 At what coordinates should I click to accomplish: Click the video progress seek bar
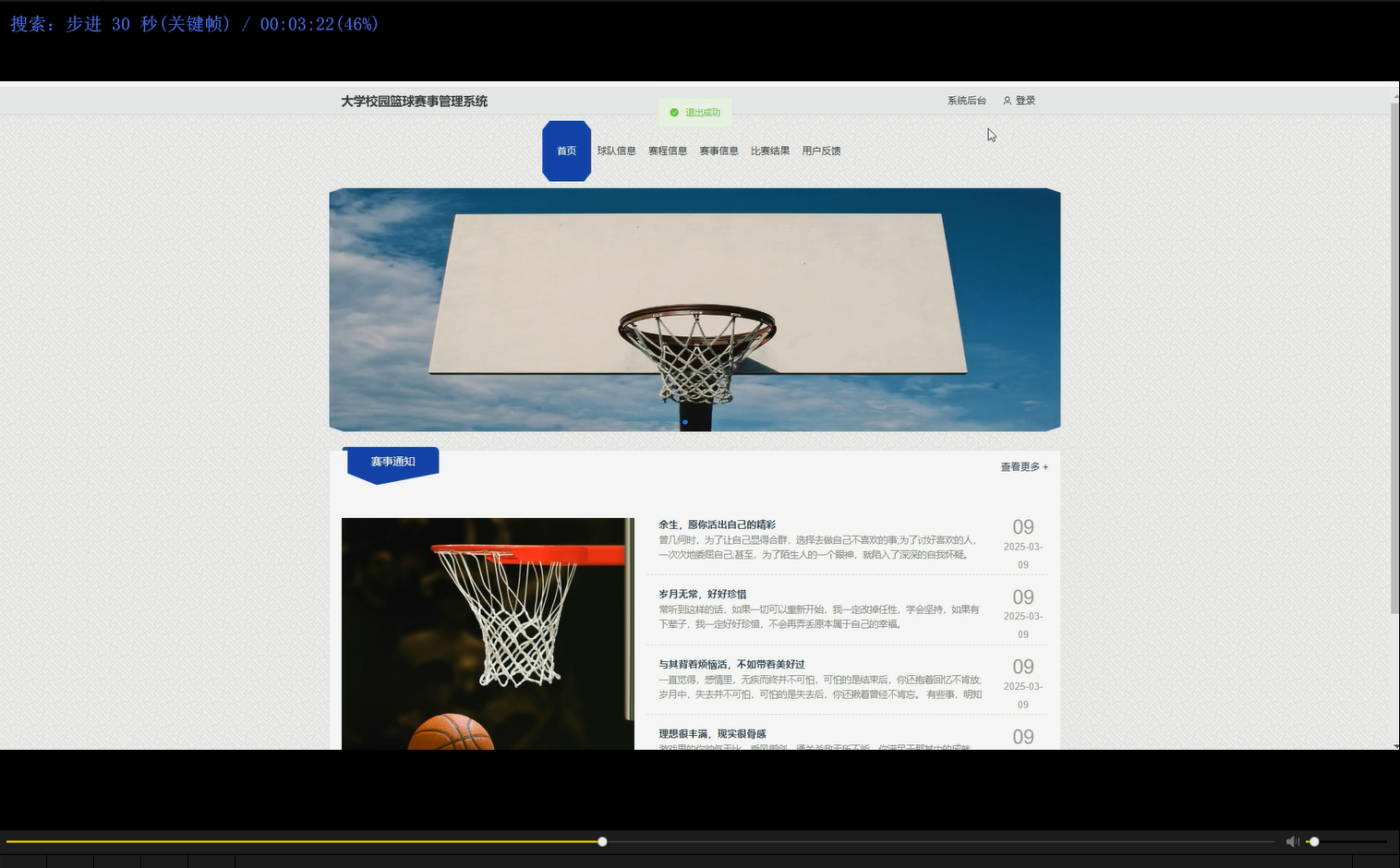click(x=639, y=841)
